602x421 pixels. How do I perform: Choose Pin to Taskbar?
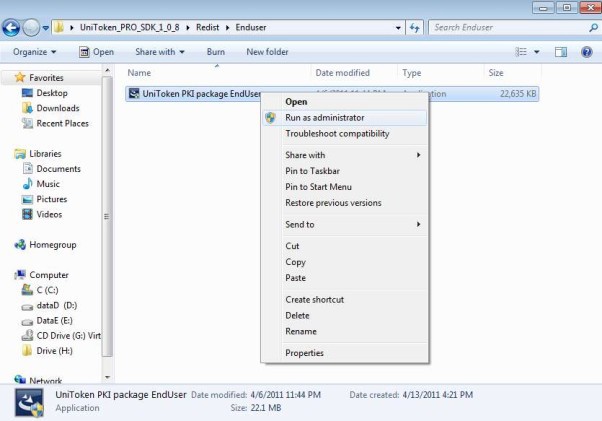(344, 171)
